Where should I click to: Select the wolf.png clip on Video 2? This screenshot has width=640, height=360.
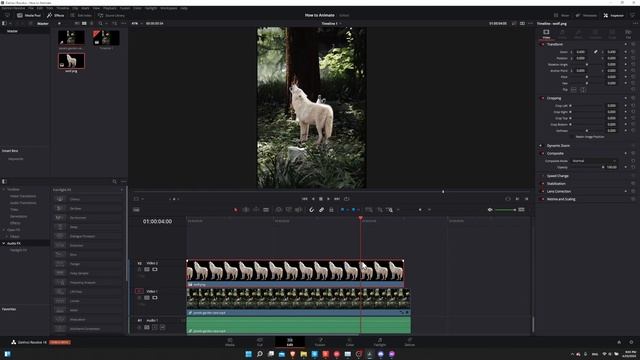[x=295, y=273]
